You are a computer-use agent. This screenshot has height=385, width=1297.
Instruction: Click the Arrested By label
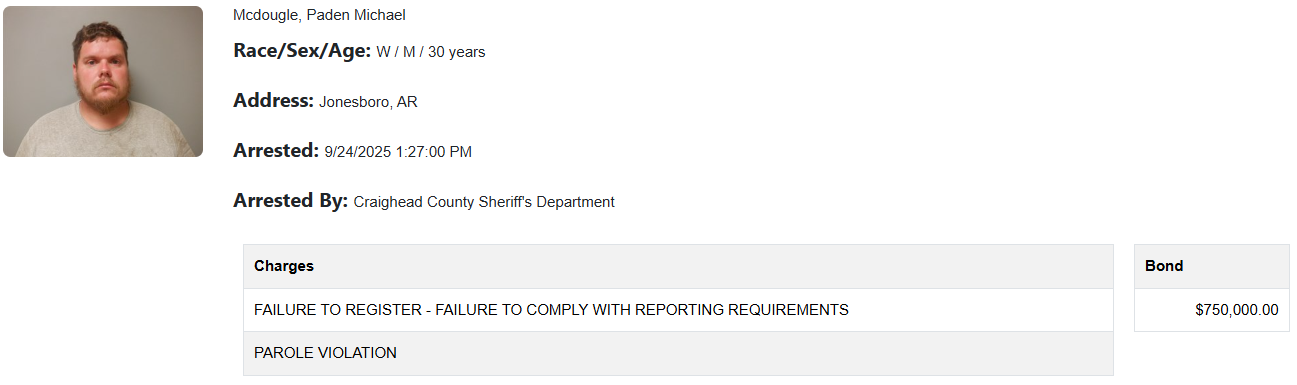pyautogui.click(x=291, y=201)
